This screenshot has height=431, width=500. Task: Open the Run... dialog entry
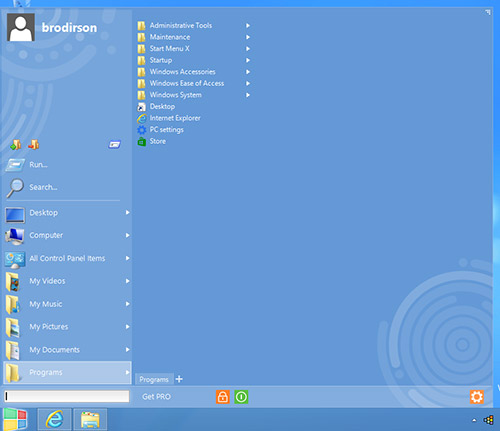click(67, 165)
